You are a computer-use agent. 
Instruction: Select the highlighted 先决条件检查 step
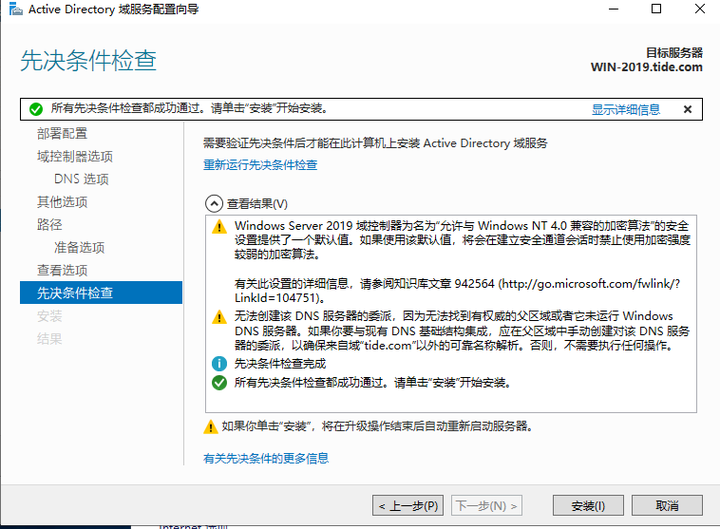pyautogui.click(x=101, y=293)
